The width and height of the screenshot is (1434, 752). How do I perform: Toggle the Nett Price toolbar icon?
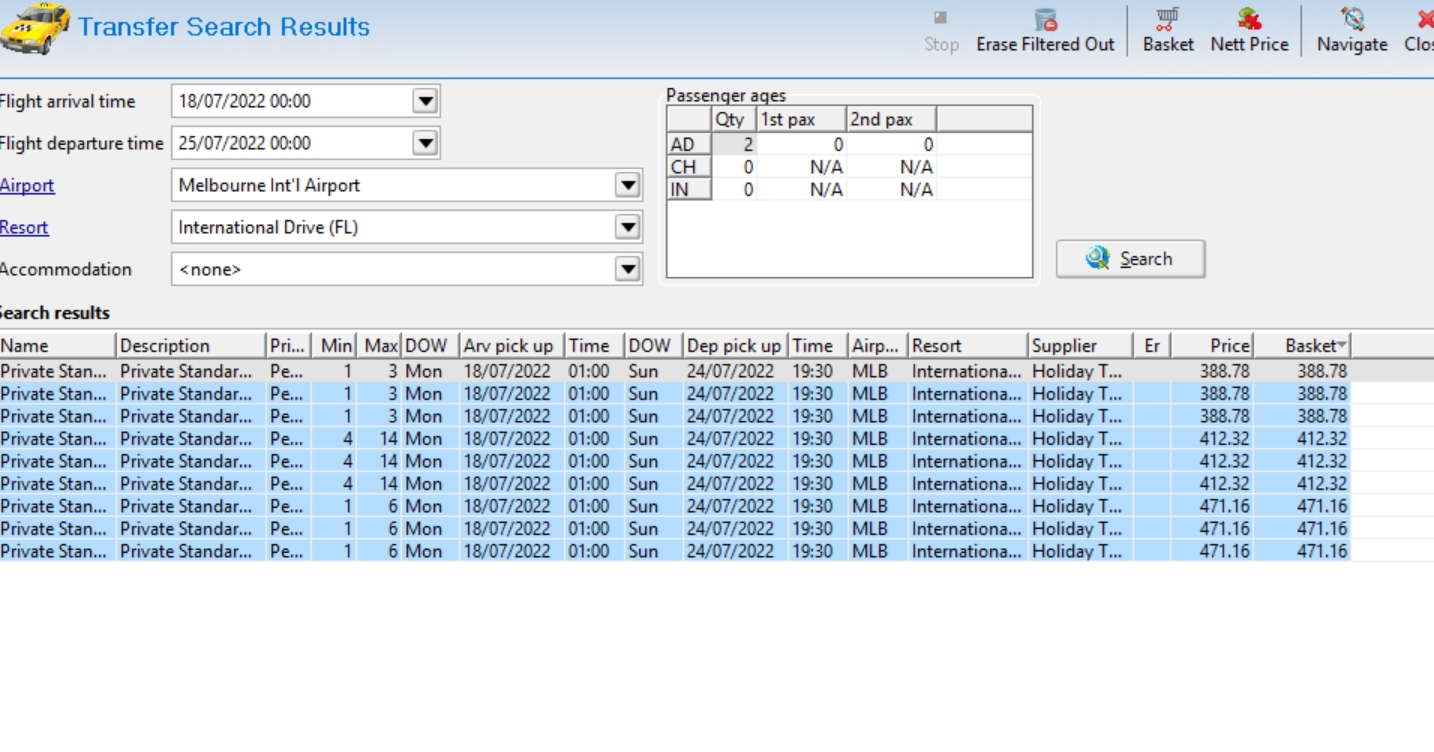(x=1249, y=18)
